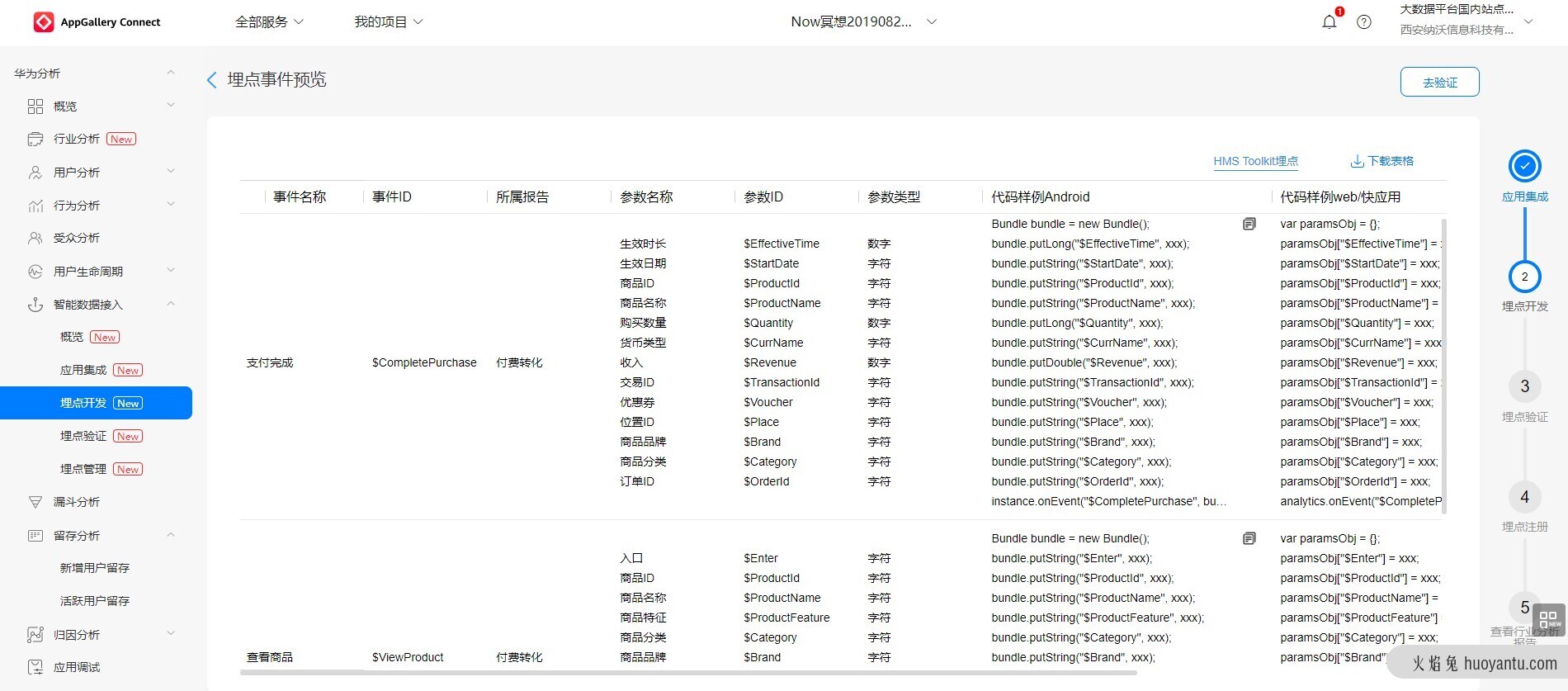
Task: Click the horizontal scrollbar under the table
Action: tap(688, 673)
